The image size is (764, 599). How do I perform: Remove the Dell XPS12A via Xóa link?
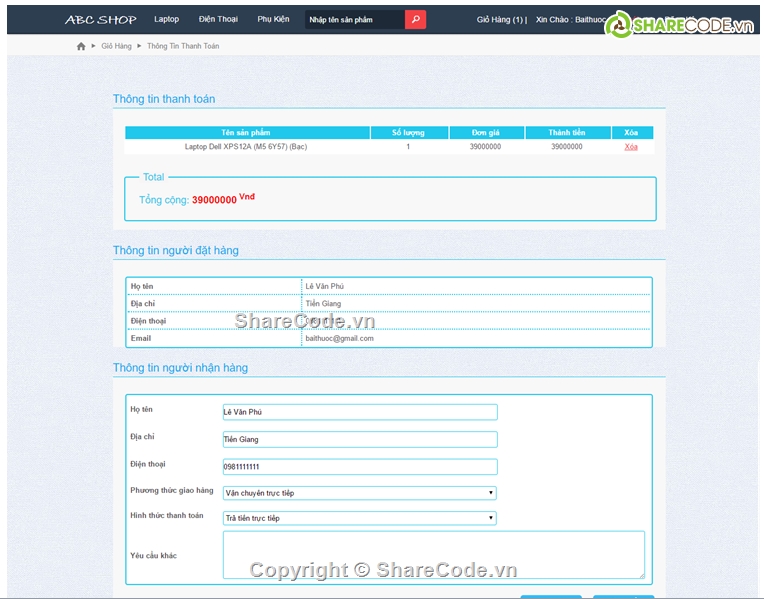tap(631, 147)
